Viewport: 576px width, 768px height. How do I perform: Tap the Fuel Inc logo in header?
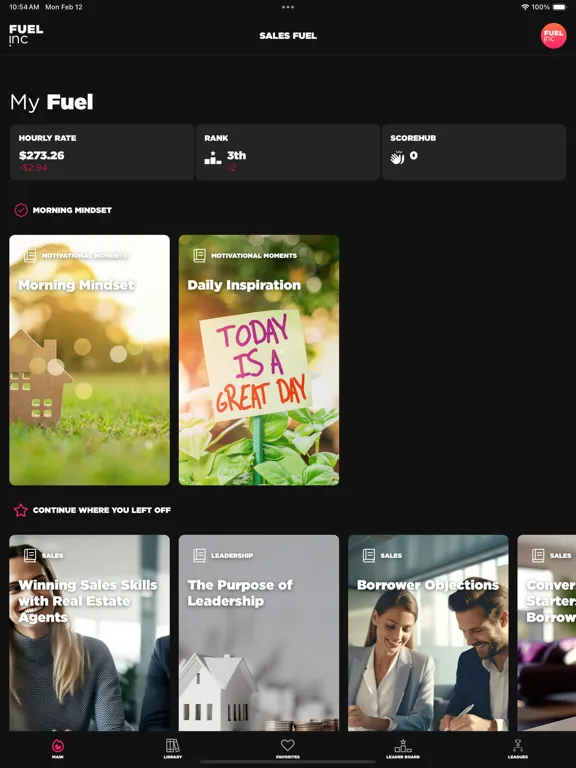point(26,35)
